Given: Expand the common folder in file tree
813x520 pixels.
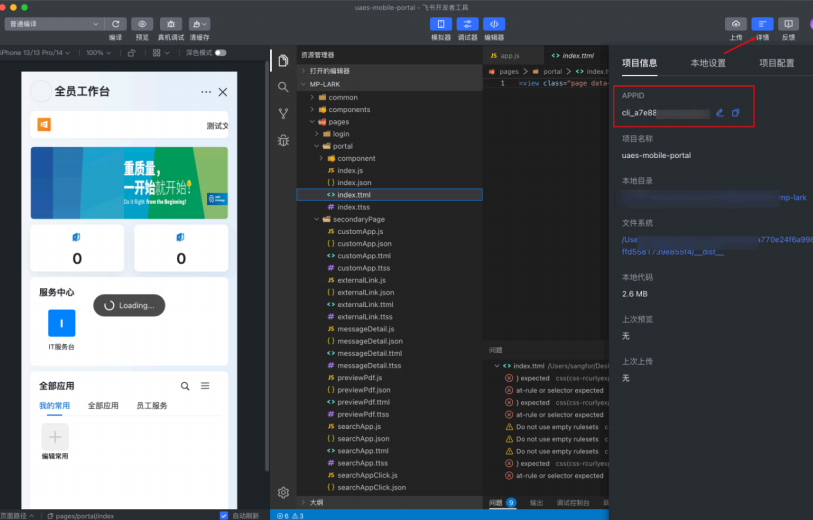Looking at the screenshot, I should coord(342,97).
